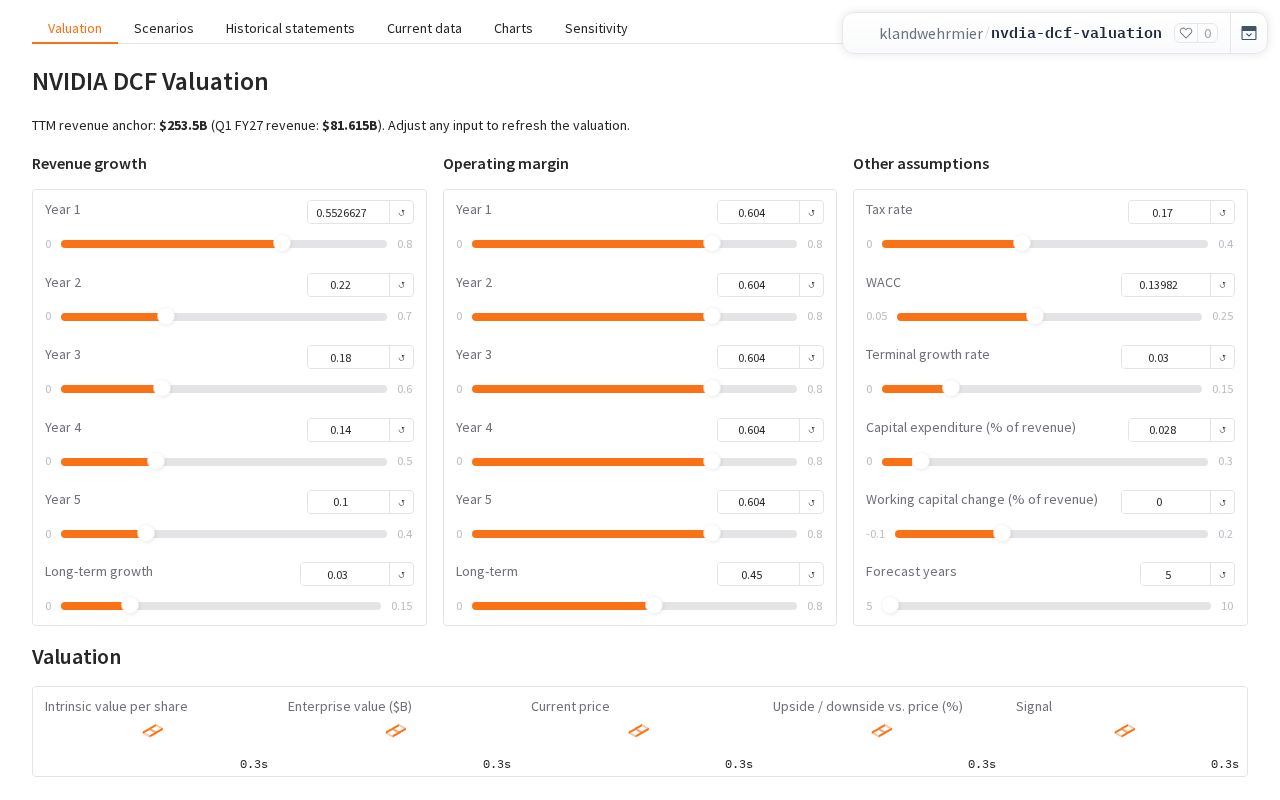1280x800 pixels.
Task: Reset Revenue growth Year 1 value
Action: [402, 212]
